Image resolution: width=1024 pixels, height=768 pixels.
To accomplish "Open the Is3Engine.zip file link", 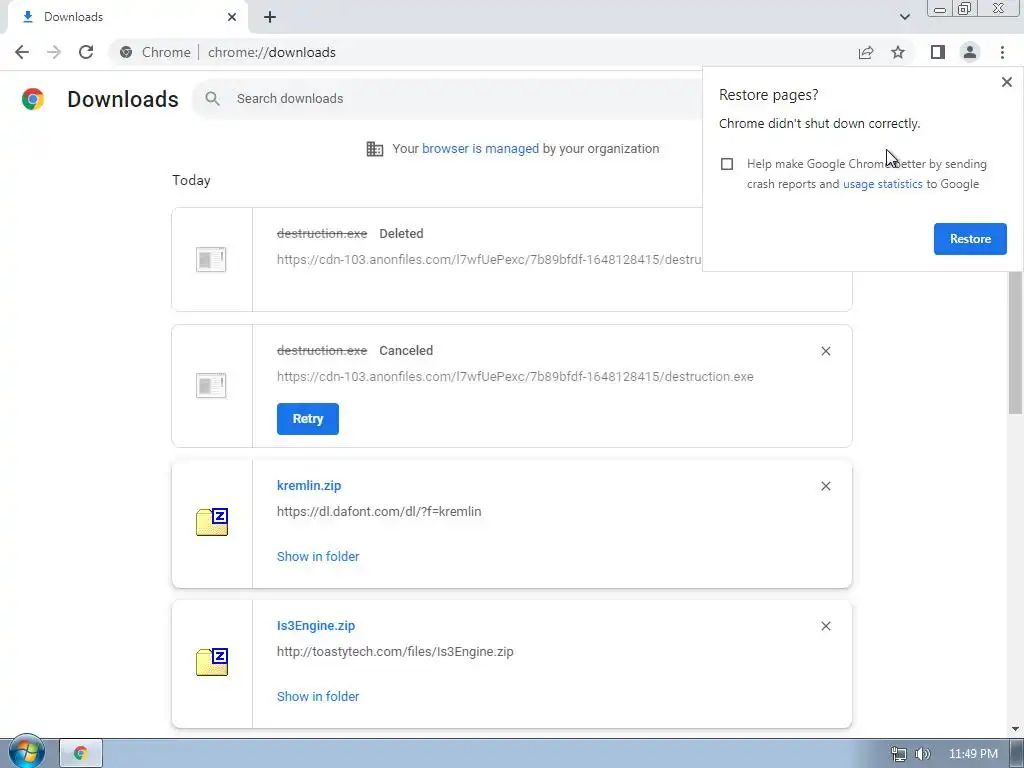I will [316, 626].
